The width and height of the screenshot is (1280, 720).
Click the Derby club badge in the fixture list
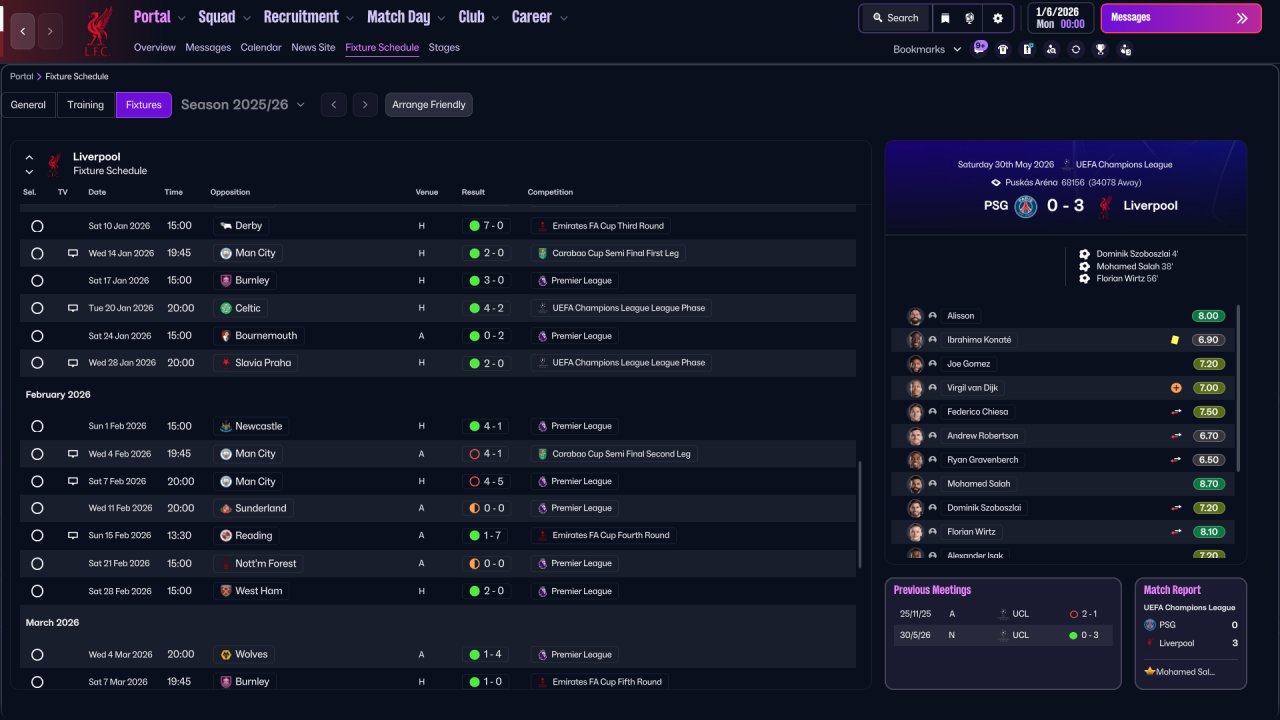pos(226,226)
